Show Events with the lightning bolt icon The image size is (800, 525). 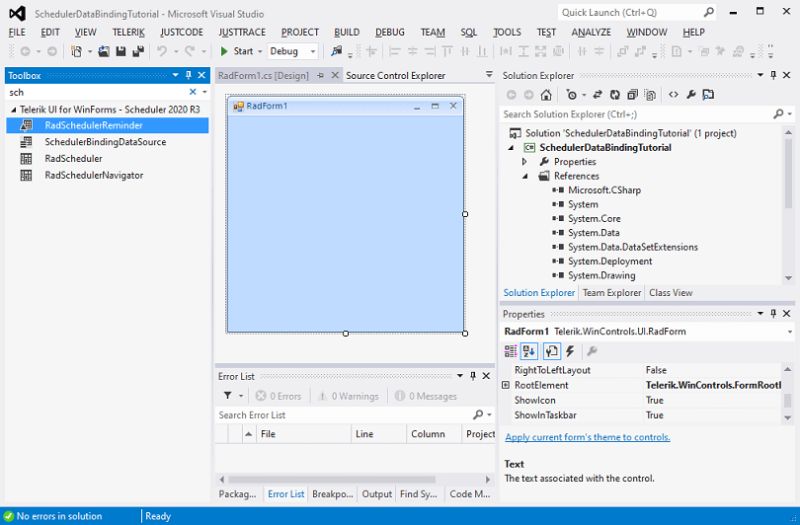(570, 351)
